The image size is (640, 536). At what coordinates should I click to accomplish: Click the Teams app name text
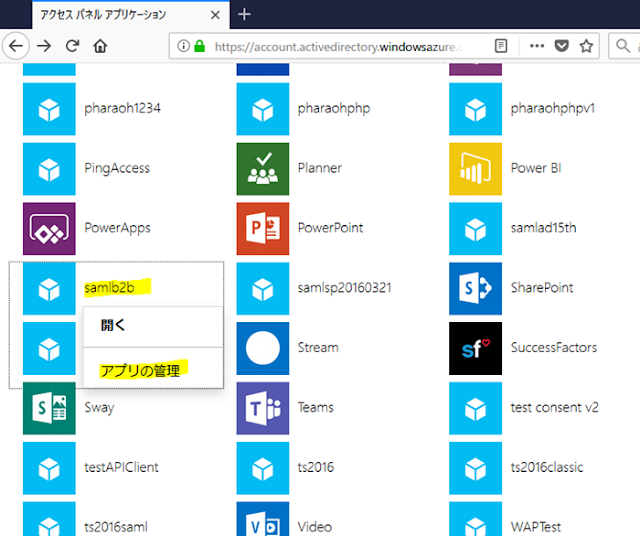316,407
